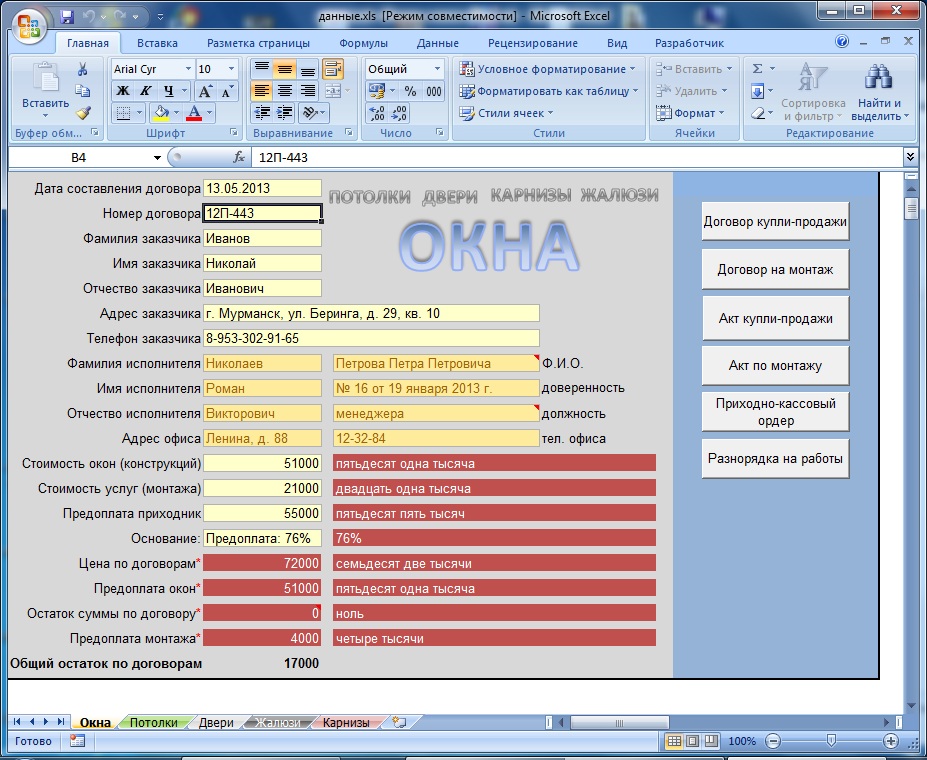Image resolution: width=927 pixels, height=760 pixels.
Task: Click the horizontal scrollbar thumb
Action: pos(619,722)
